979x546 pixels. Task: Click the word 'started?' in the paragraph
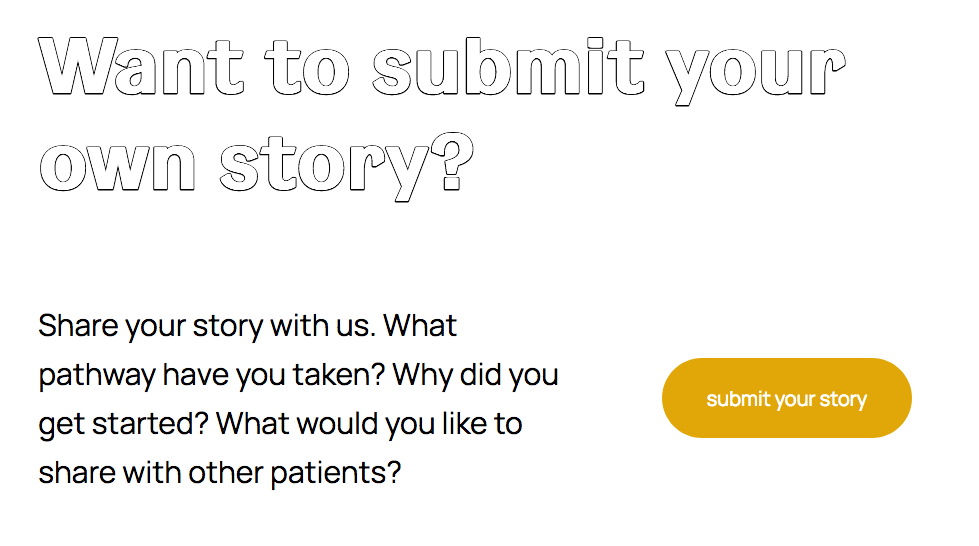(x=150, y=424)
